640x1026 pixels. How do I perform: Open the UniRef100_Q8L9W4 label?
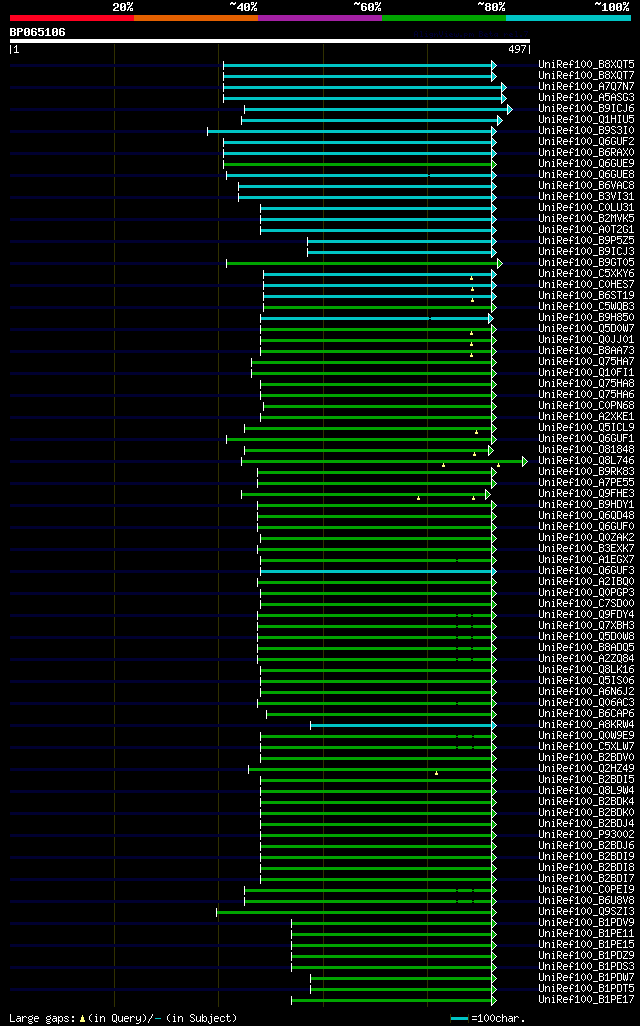pos(586,790)
